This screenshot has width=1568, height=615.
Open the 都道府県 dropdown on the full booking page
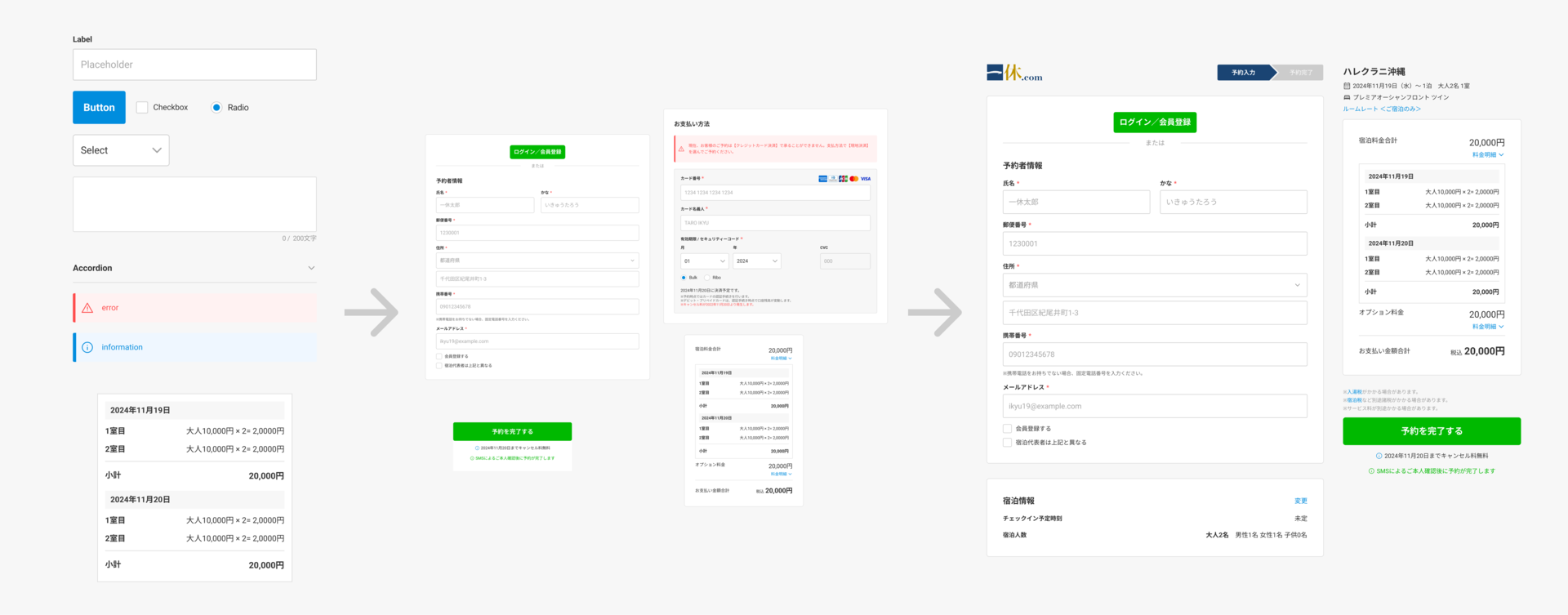coord(1155,285)
